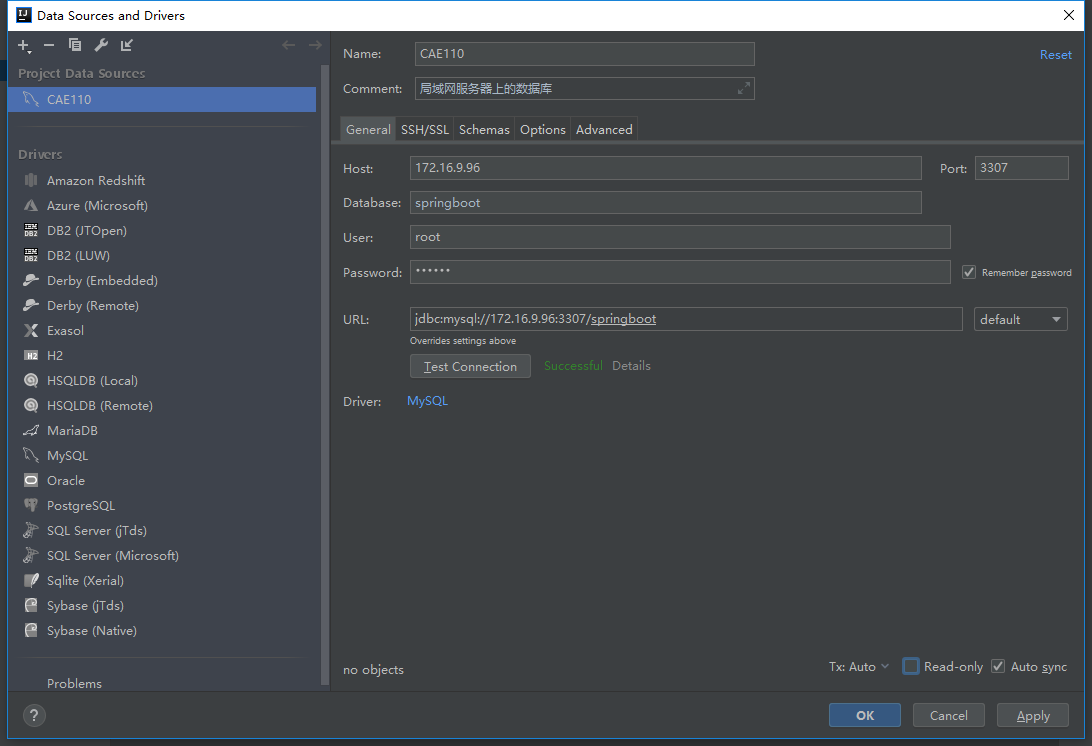
Task: Expand the Comment field with arrows icon
Action: [744, 88]
